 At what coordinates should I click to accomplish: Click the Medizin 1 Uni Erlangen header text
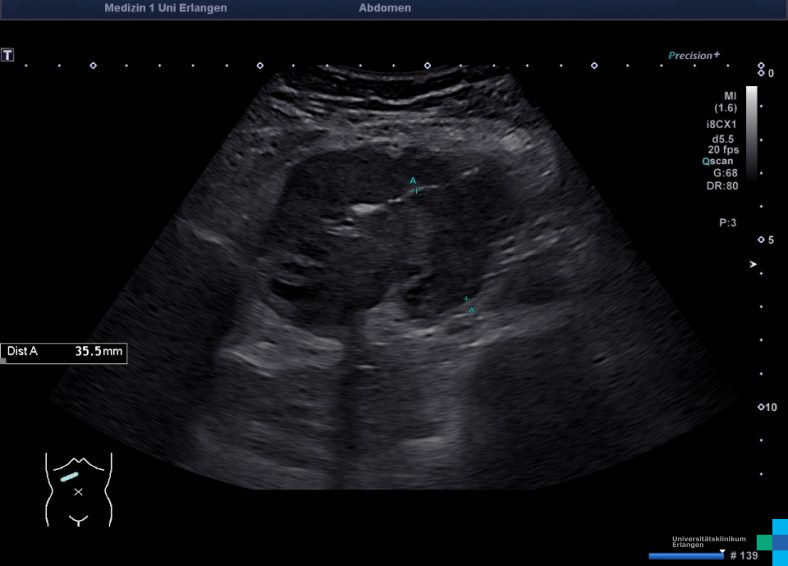165,8
